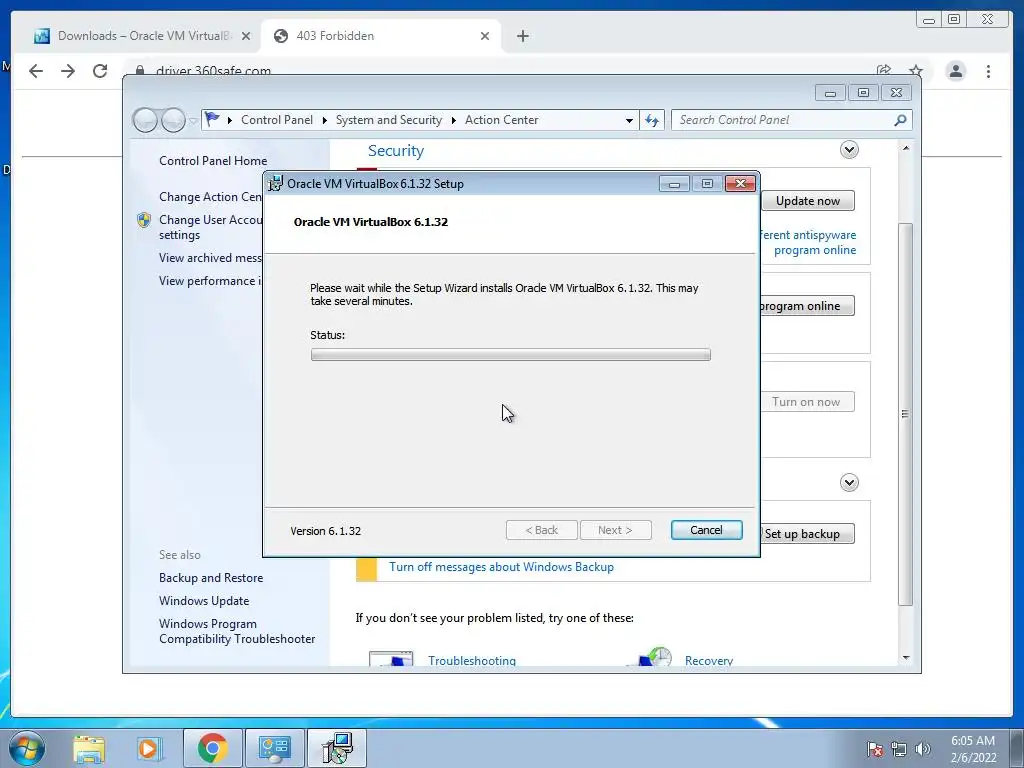The image size is (1024, 768).
Task: Expand the breadcrumb arrow after System and Security
Action: (453, 120)
